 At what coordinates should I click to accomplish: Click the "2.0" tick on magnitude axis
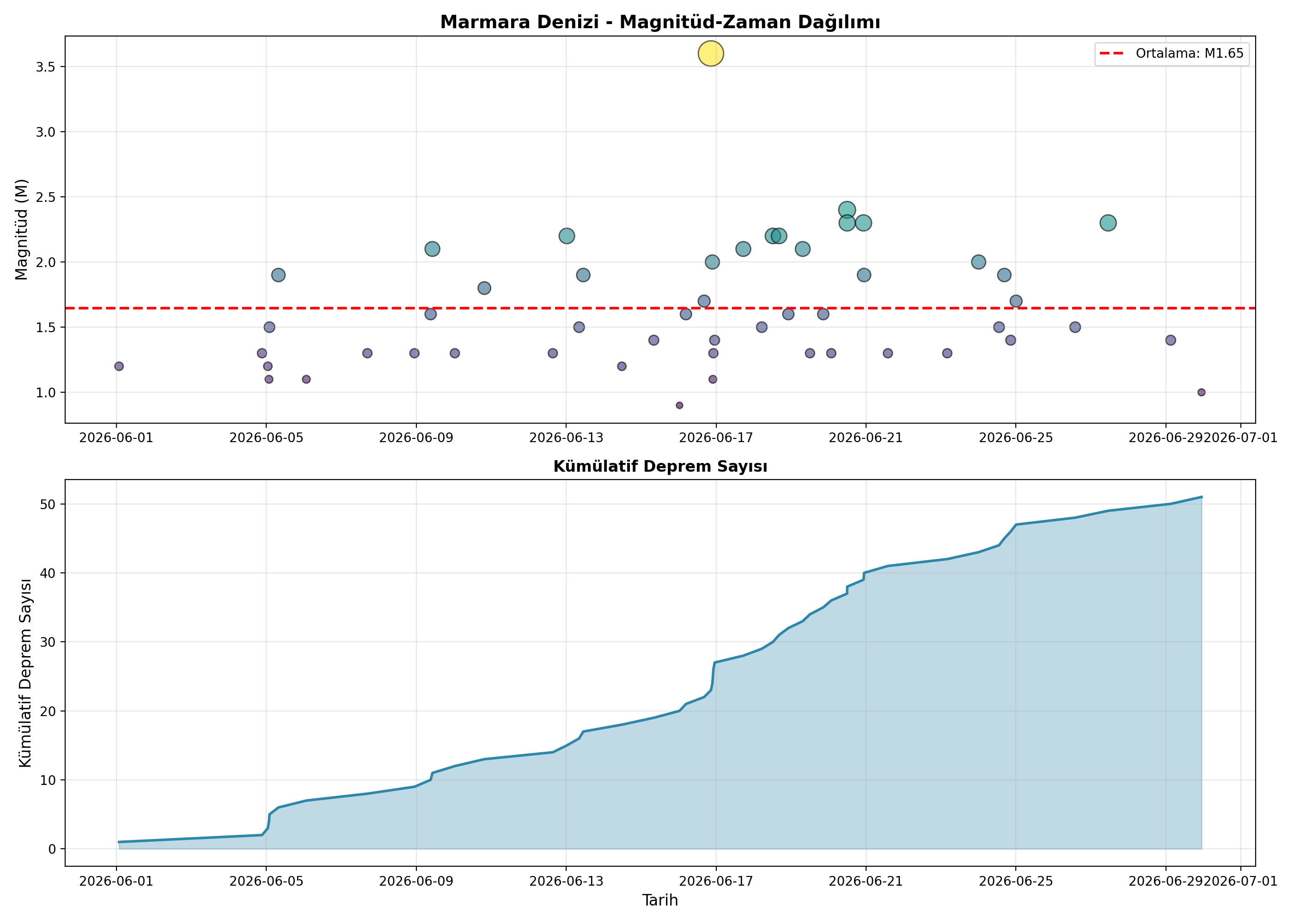pos(46,262)
